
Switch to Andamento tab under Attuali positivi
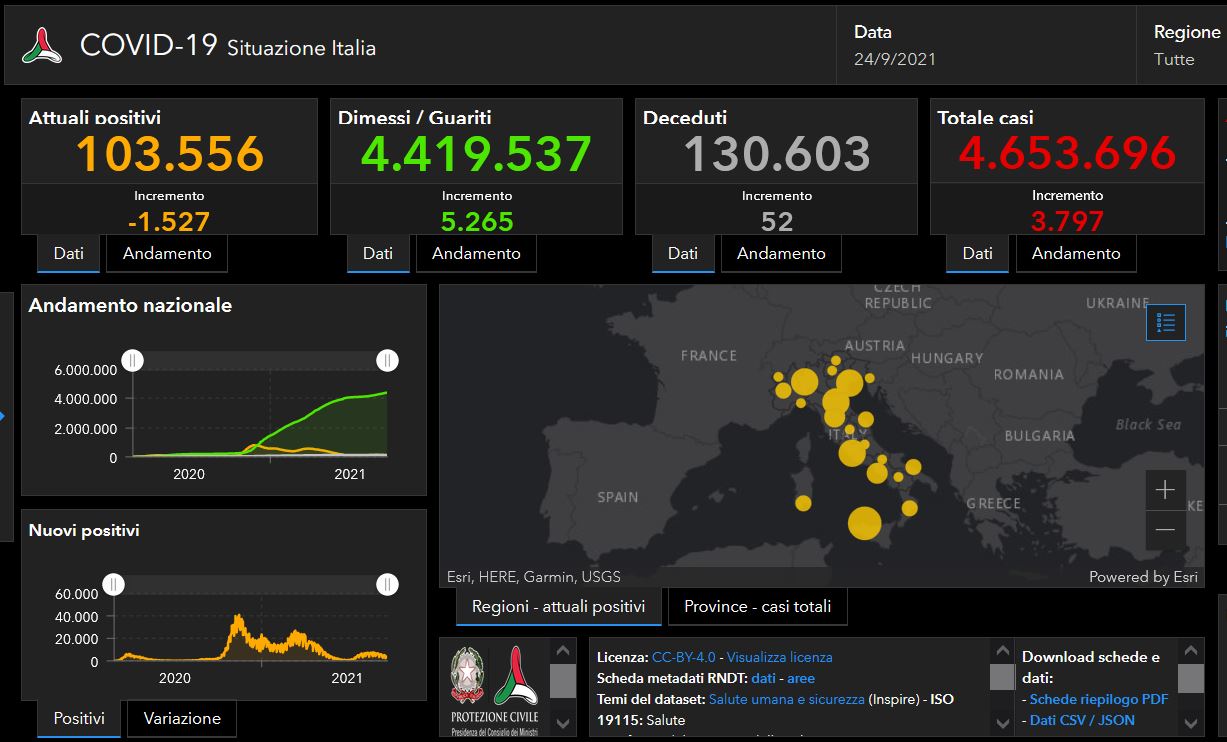coord(167,254)
